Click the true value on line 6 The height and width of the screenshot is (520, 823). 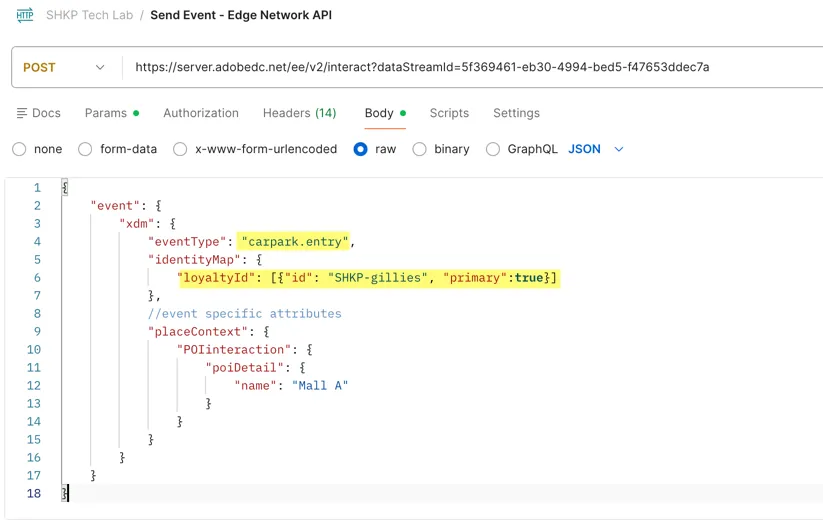click(529, 278)
